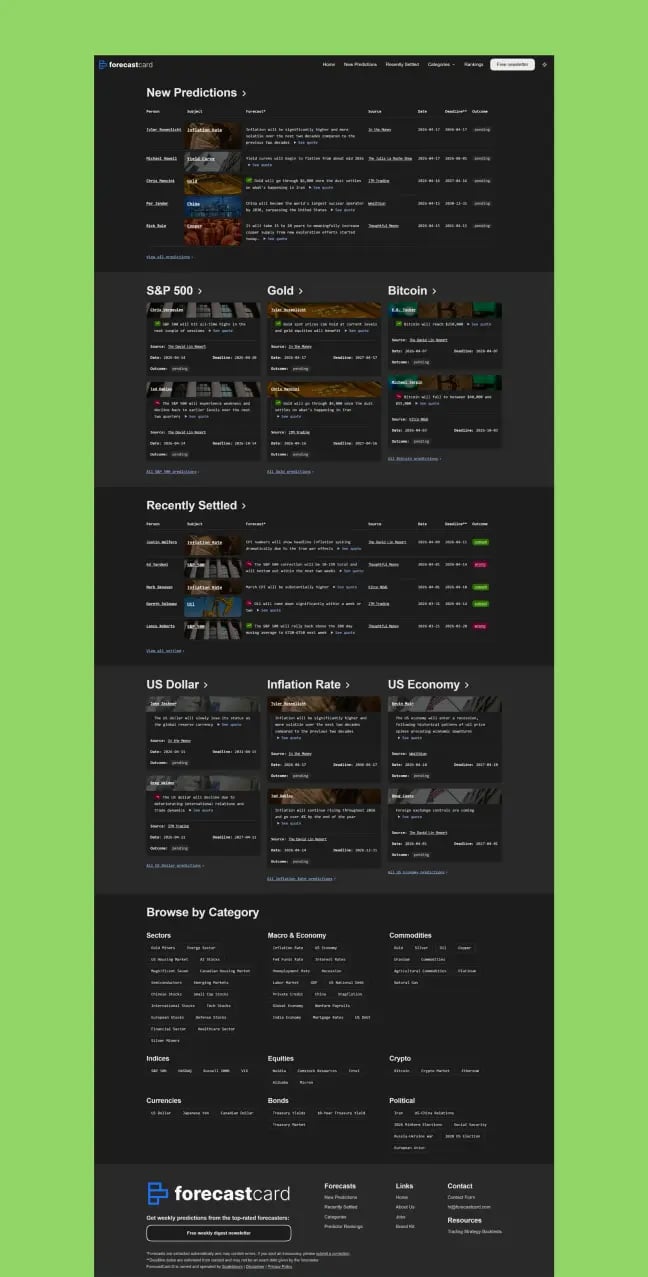The width and height of the screenshot is (648, 1277).
Task: Open the Categories dropdown in the header
Action: tap(441, 64)
